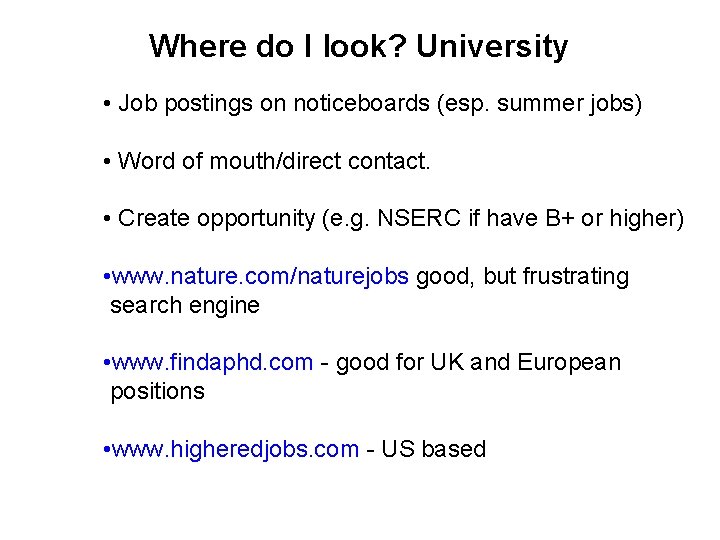The width and height of the screenshot is (720, 540).
Task: Click the slide title "Where do I look? University"
Action: [358, 46]
